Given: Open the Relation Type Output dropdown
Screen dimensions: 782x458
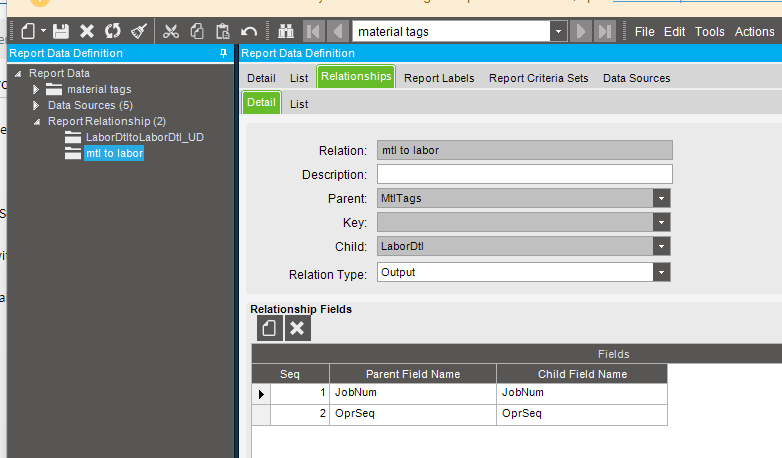Looking at the screenshot, I should tap(661, 272).
